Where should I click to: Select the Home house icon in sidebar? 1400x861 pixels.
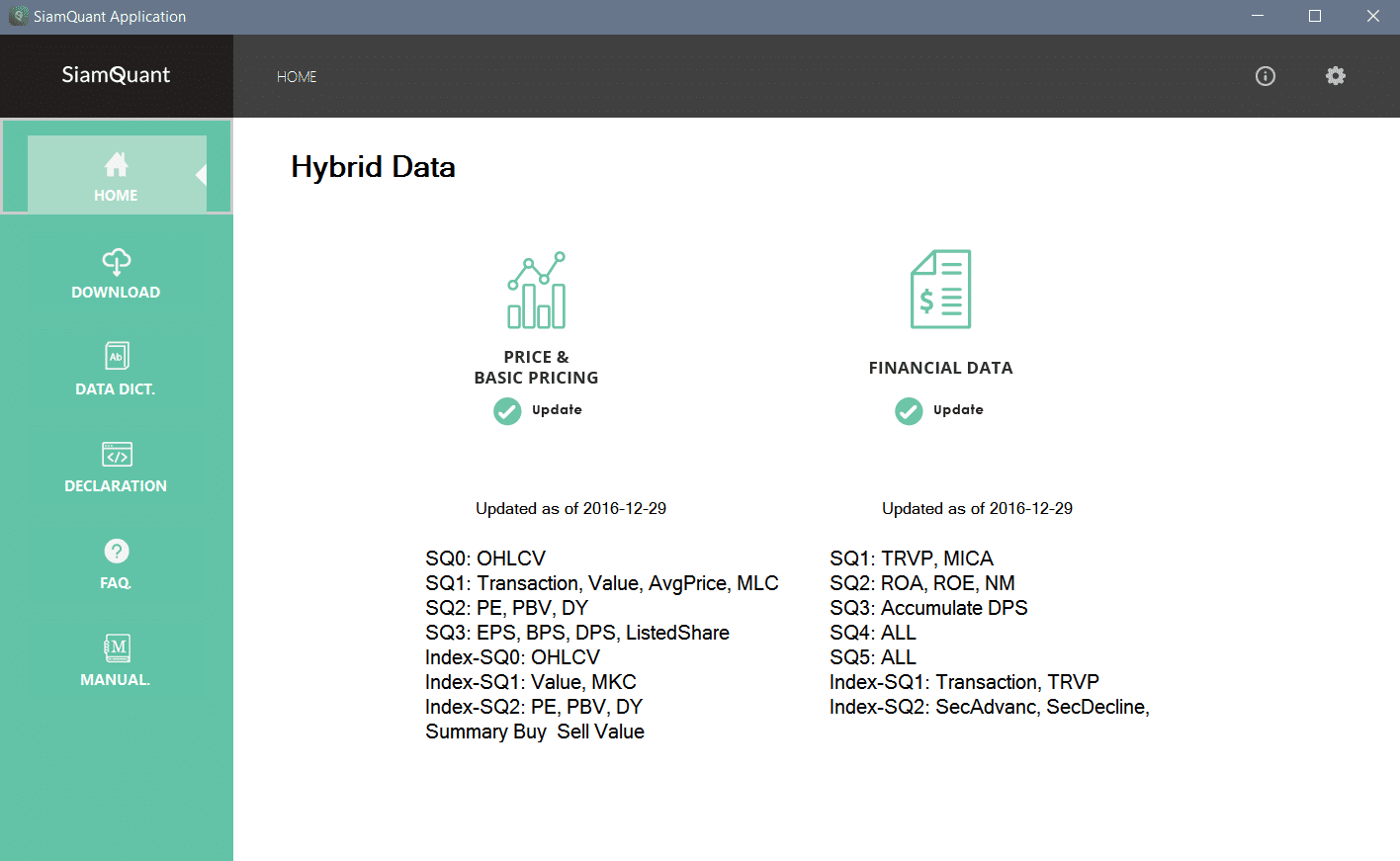point(116,164)
